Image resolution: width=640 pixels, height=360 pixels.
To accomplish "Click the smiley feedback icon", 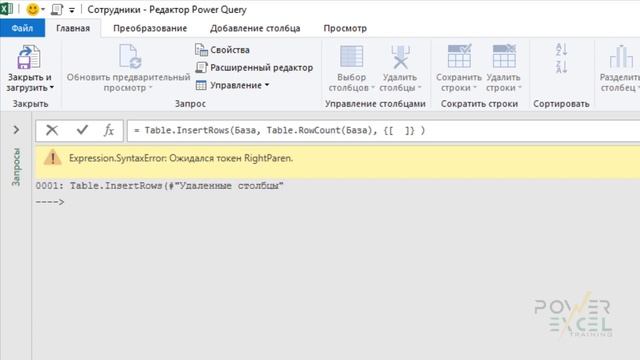I will click(x=32, y=9).
